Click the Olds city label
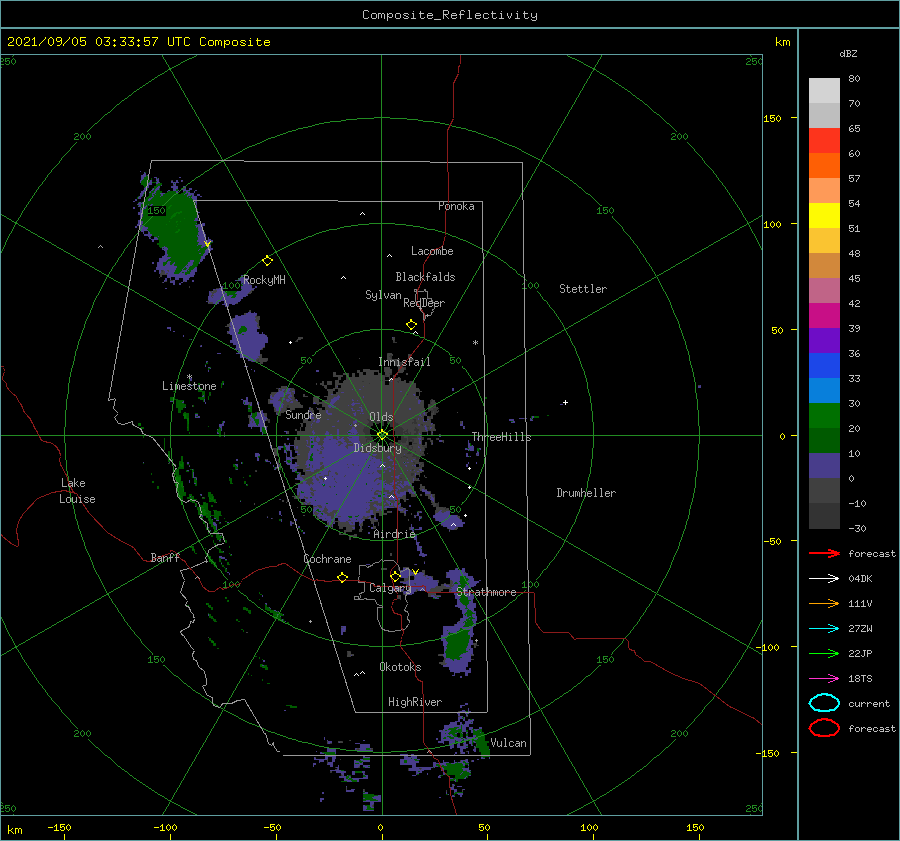This screenshot has height=841, width=900. (x=381, y=416)
